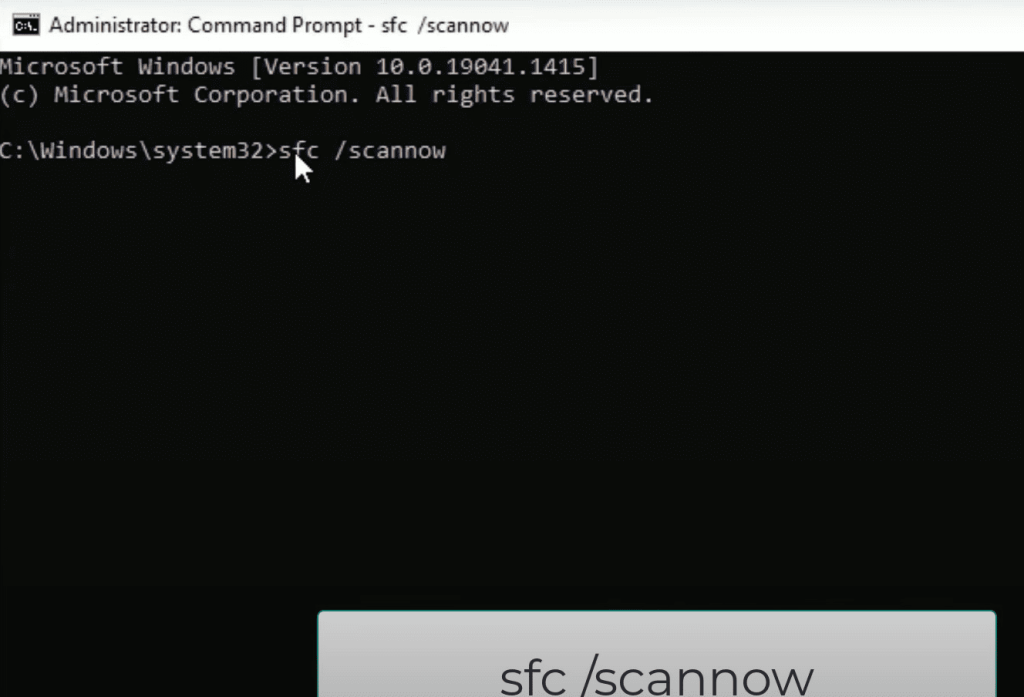Click the "C:\Windows" part of the prompt
Image resolution: width=1024 pixels, height=697 pixels.
coord(69,151)
